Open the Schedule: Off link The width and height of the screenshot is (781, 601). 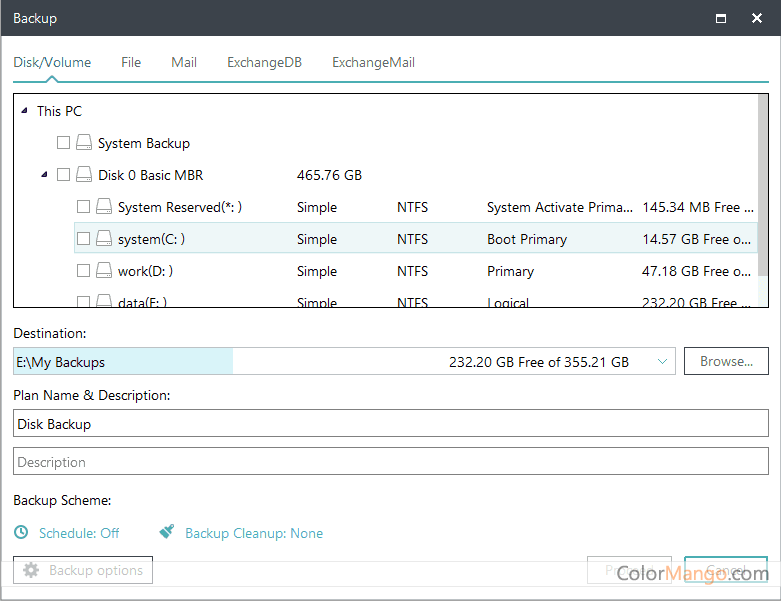click(79, 533)
